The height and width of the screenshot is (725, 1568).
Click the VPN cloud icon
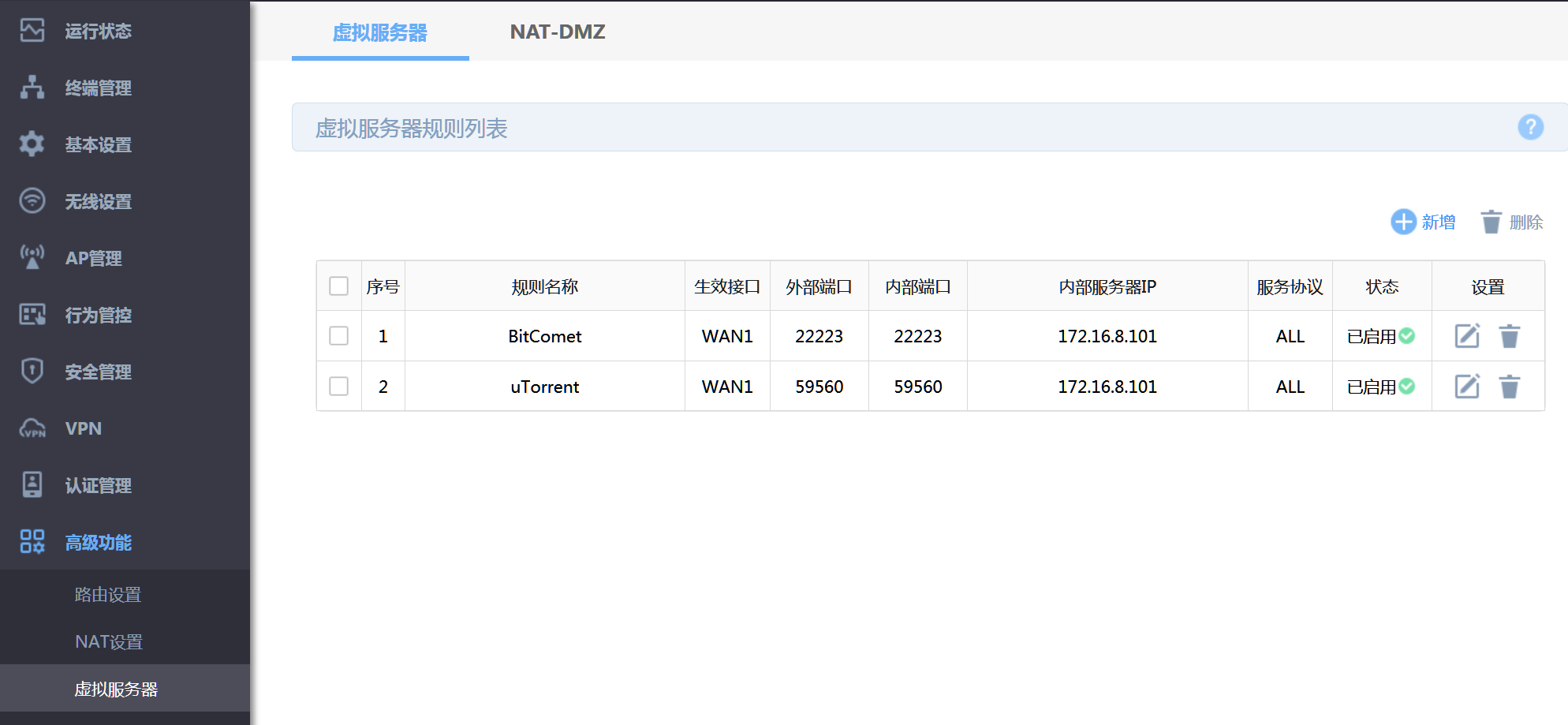[x=32, y=428]
